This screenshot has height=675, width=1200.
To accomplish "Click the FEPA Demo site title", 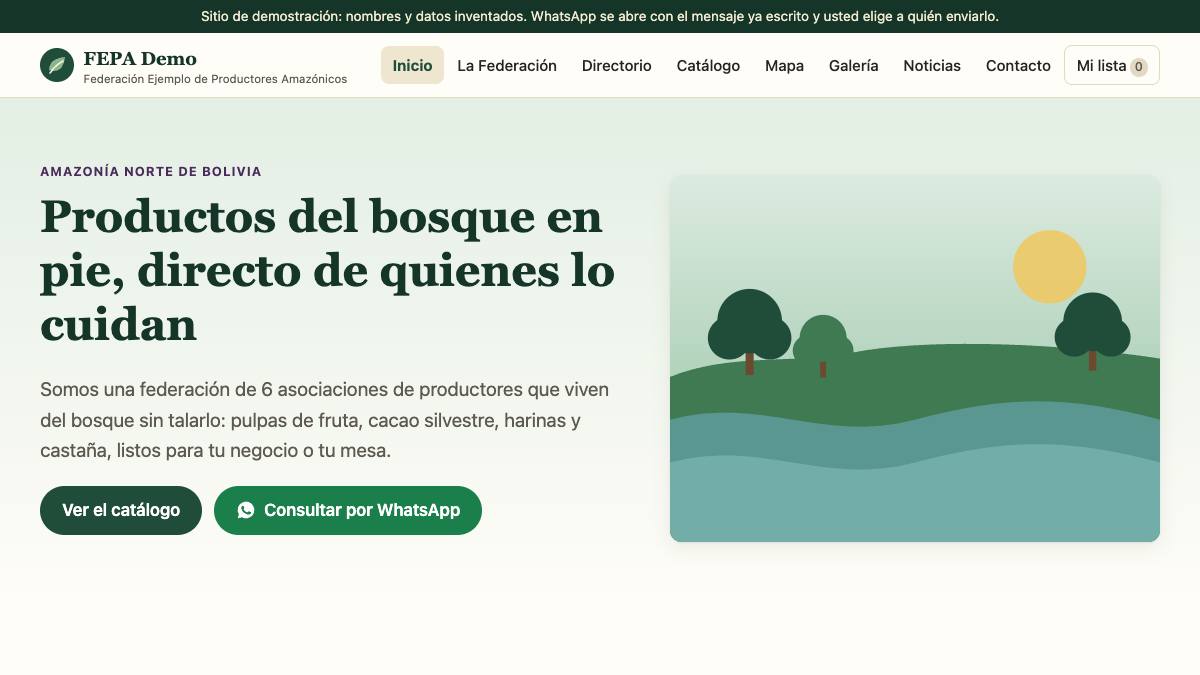I will click(x=140, y=58).
